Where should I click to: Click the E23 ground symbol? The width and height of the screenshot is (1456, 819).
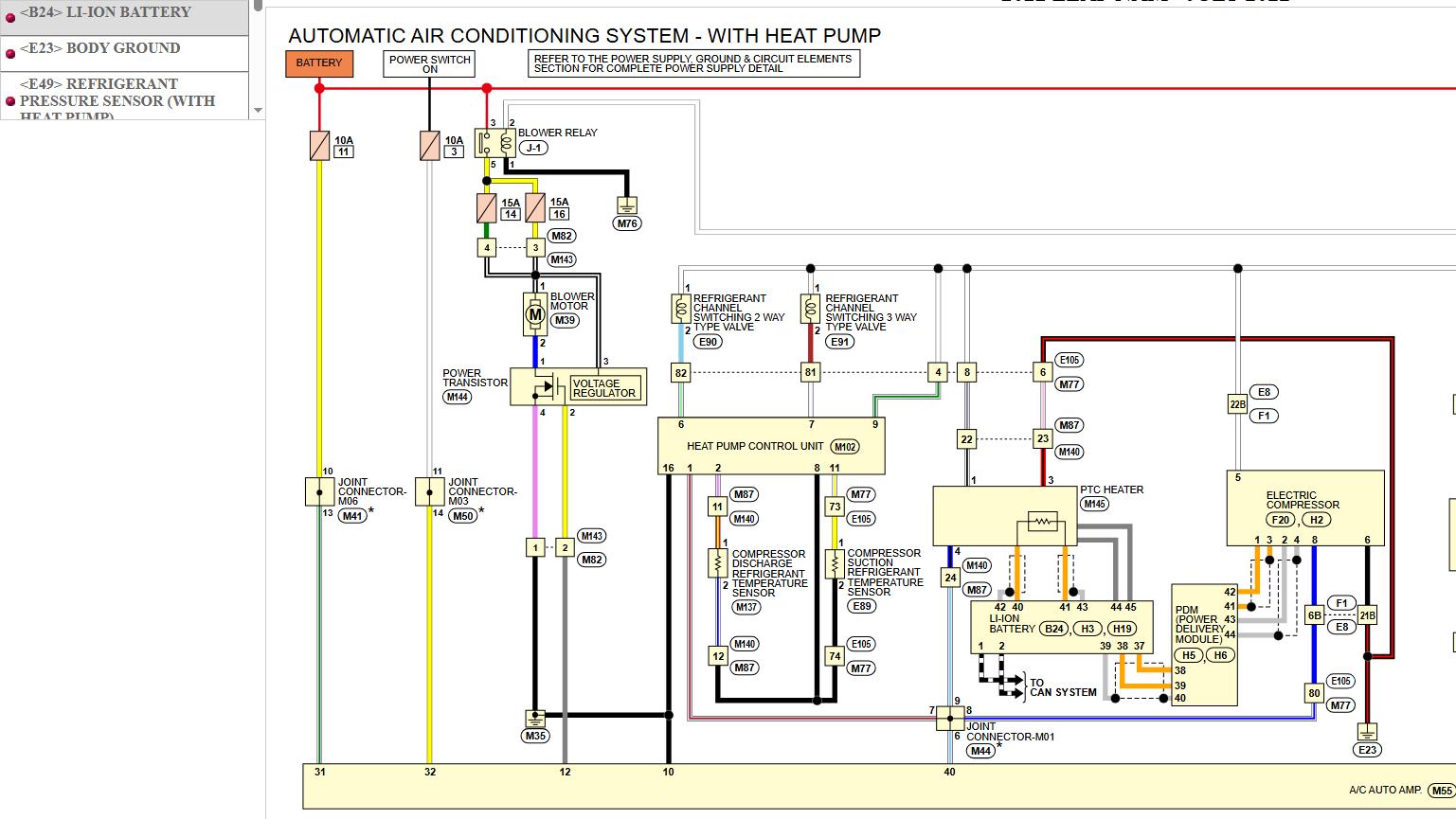(x=1367, y=732)
